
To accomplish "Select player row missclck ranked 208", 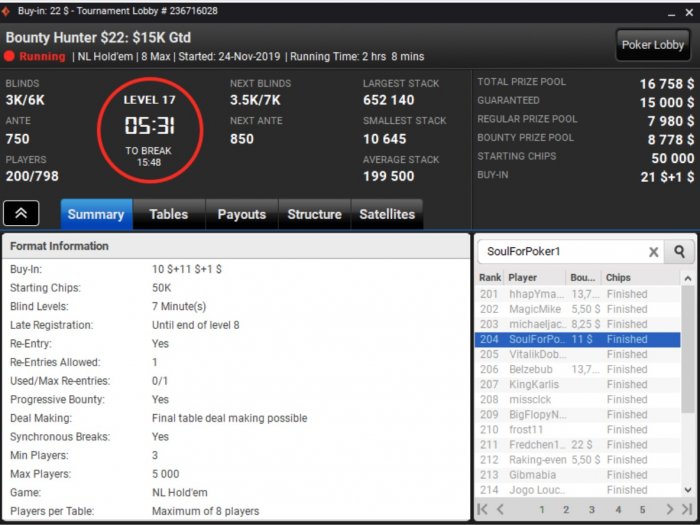I will [578, 400].
